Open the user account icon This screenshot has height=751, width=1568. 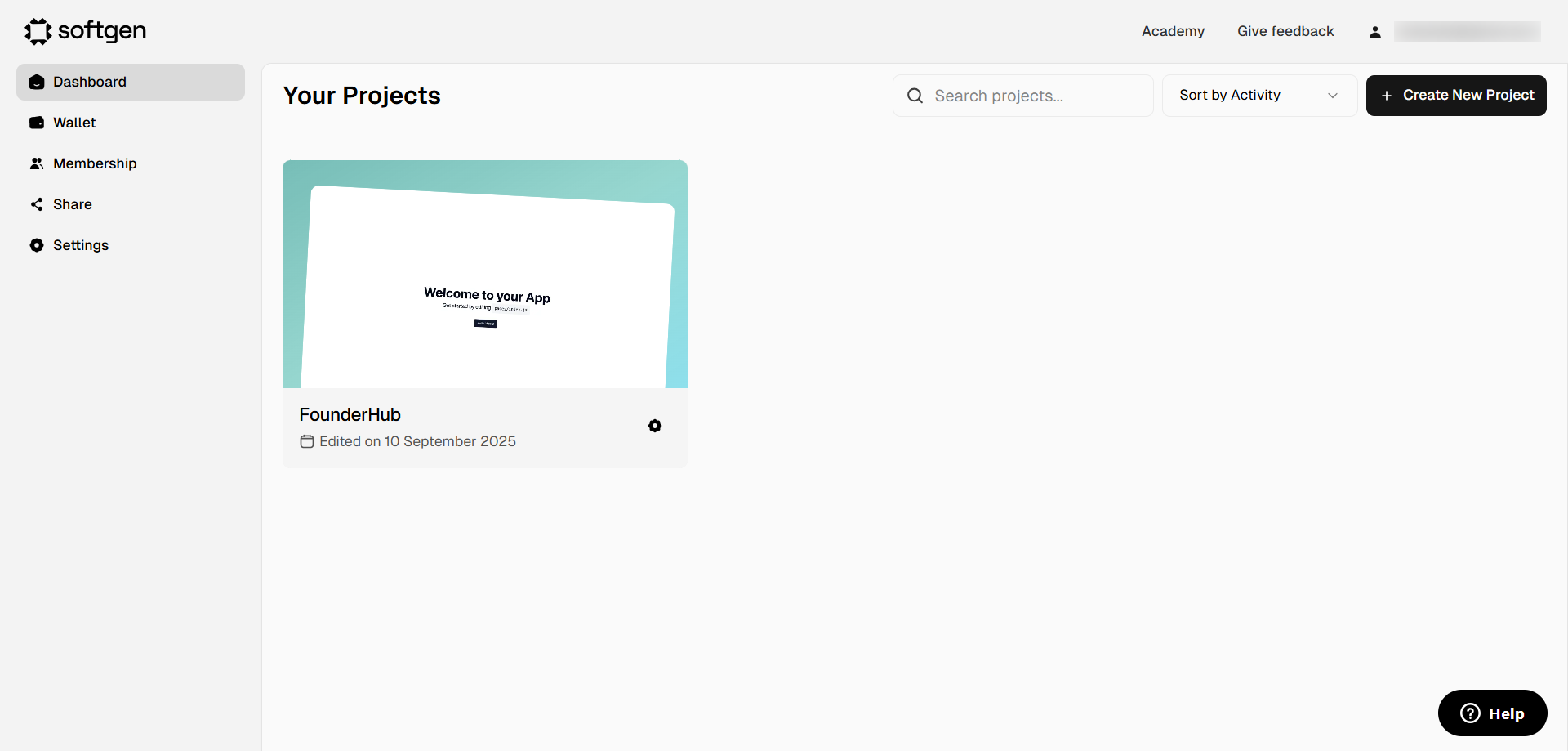[1375, 32]
